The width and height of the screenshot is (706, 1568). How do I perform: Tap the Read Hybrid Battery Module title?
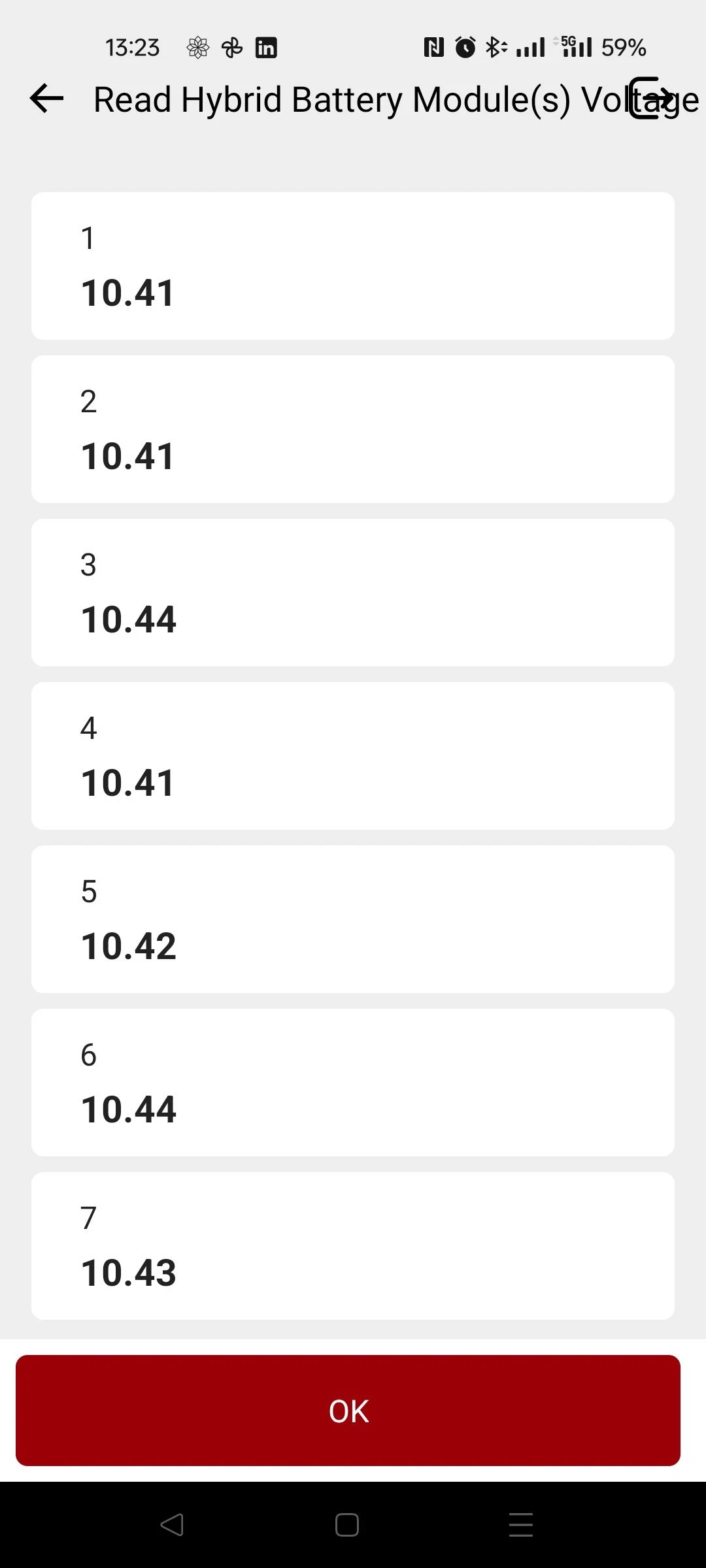click(x=396, y=100)
